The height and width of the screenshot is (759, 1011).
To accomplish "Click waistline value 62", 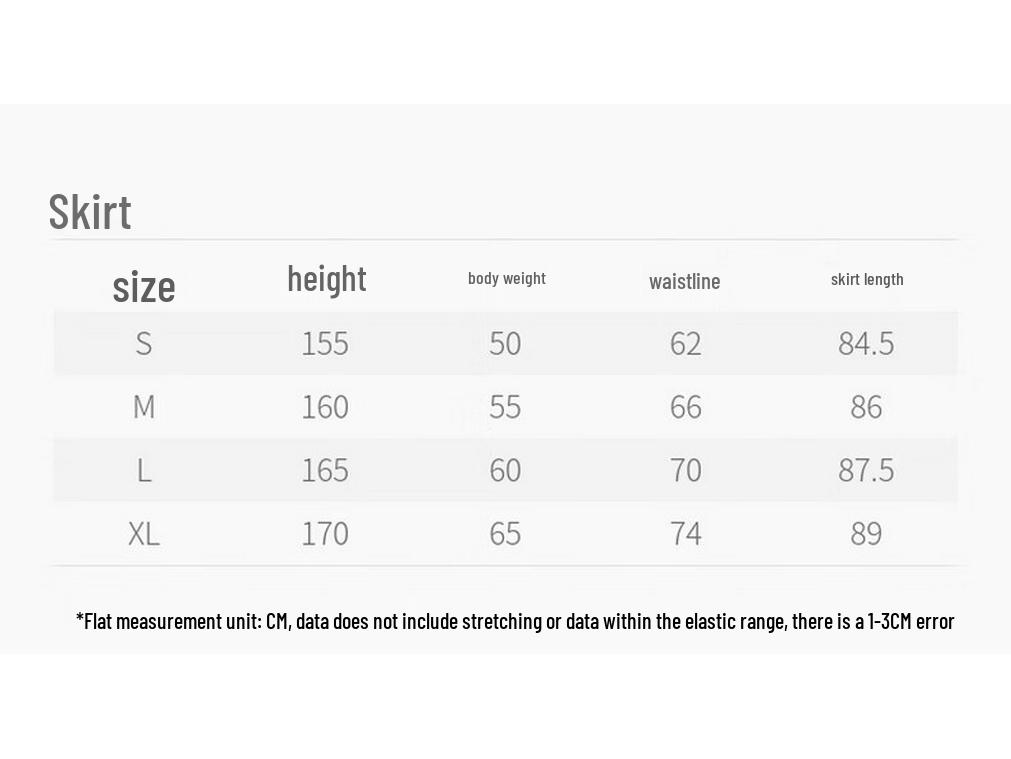I will [685, 343].
